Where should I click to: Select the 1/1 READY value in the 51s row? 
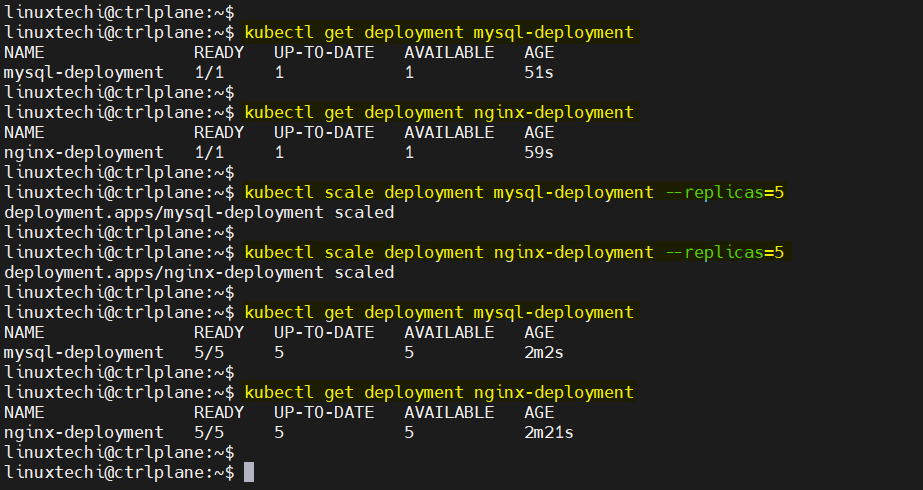(209, 72)
